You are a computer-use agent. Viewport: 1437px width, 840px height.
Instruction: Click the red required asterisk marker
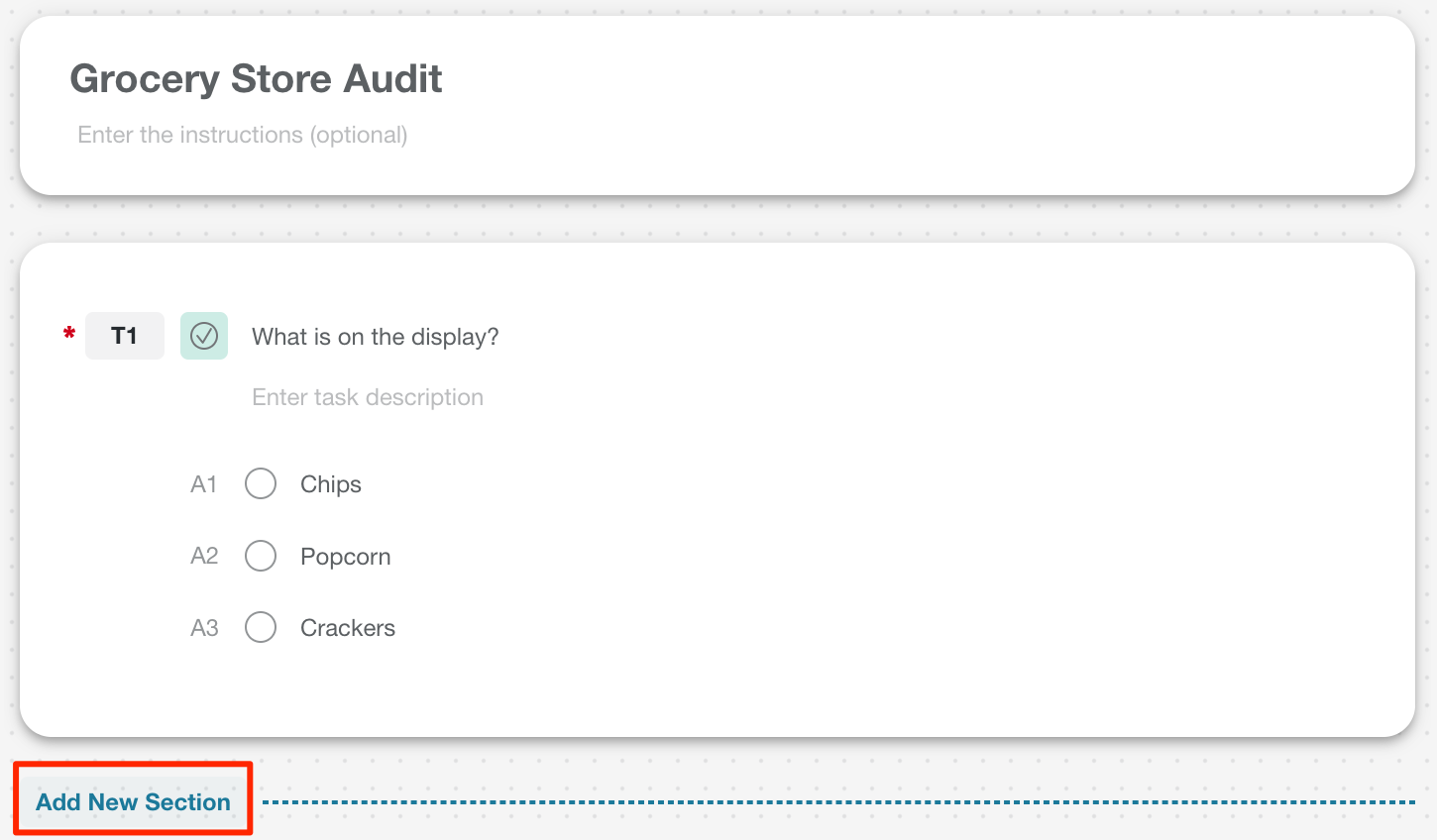(x=69, y=334)
